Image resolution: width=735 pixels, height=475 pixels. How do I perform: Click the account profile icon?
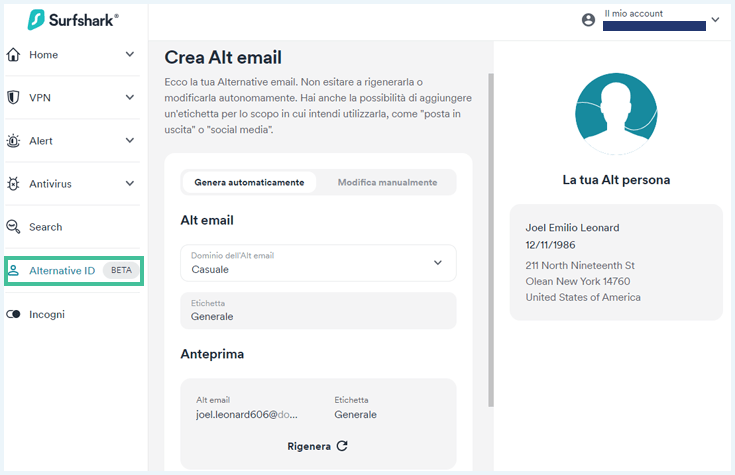click(588, 20)
